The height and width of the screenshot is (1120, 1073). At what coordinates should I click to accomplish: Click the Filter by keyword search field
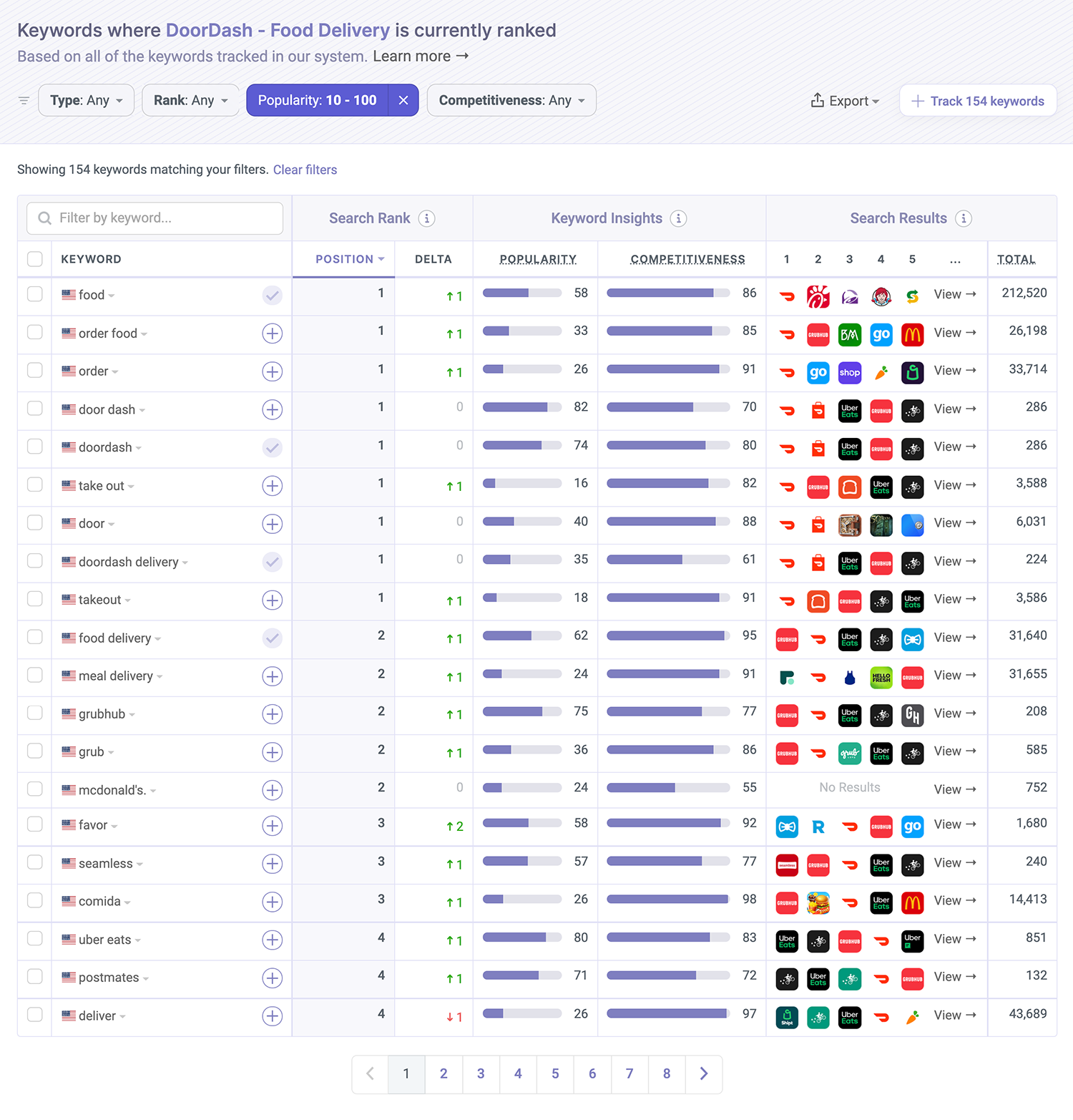pyautogui.click(x=155, y=218)
